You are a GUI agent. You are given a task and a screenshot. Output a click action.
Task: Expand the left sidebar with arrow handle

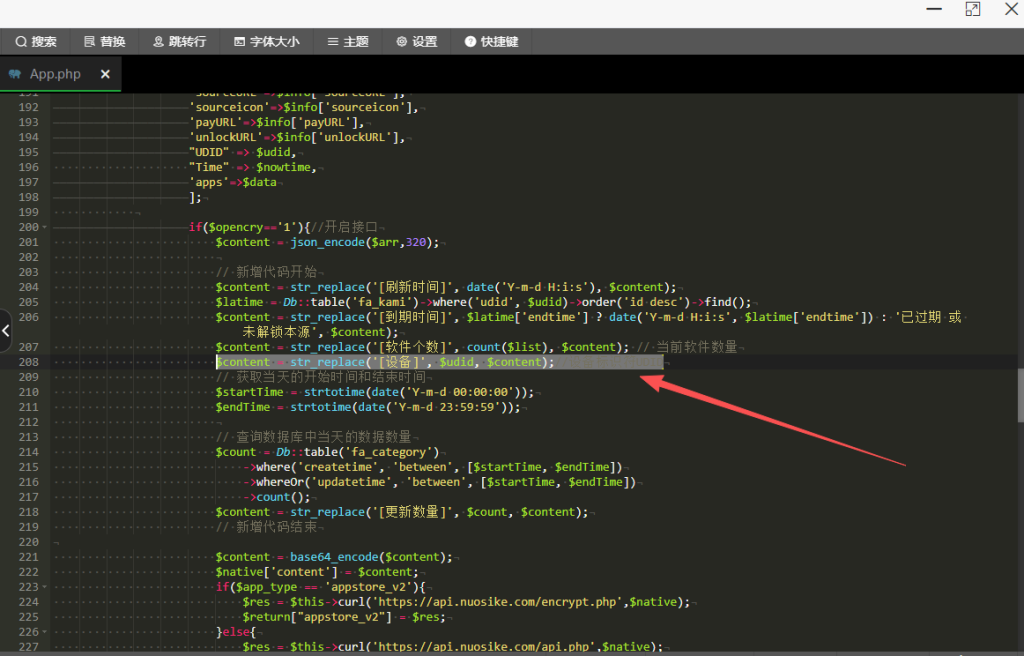coord(6,329)
